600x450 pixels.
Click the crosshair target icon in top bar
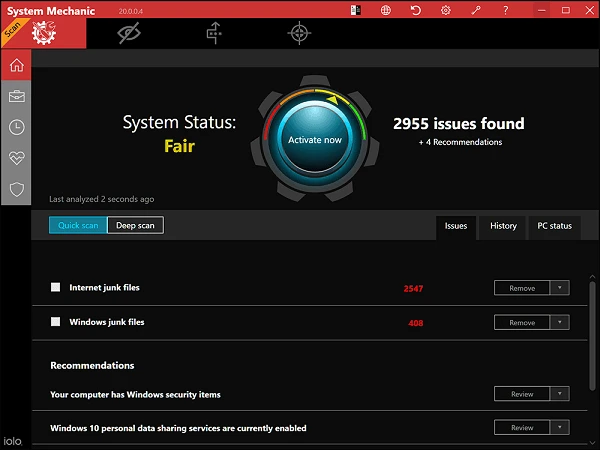click(298, 33)
